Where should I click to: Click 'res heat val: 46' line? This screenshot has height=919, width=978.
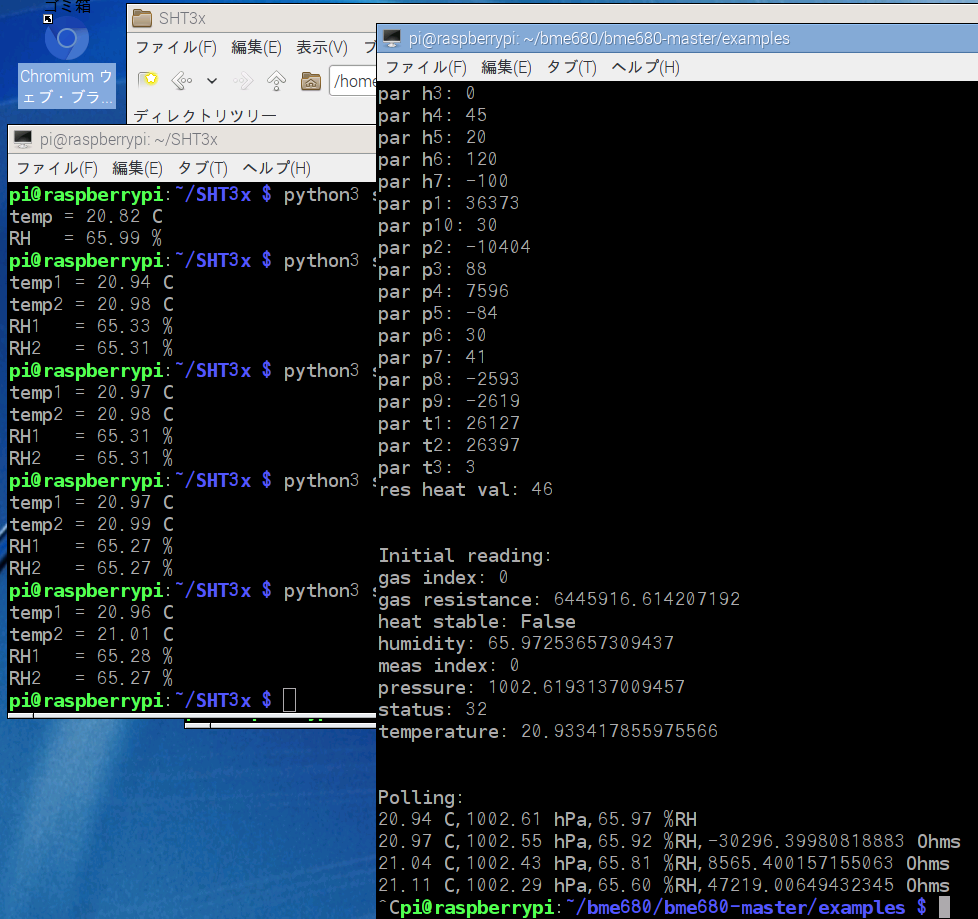coord(465,489)
